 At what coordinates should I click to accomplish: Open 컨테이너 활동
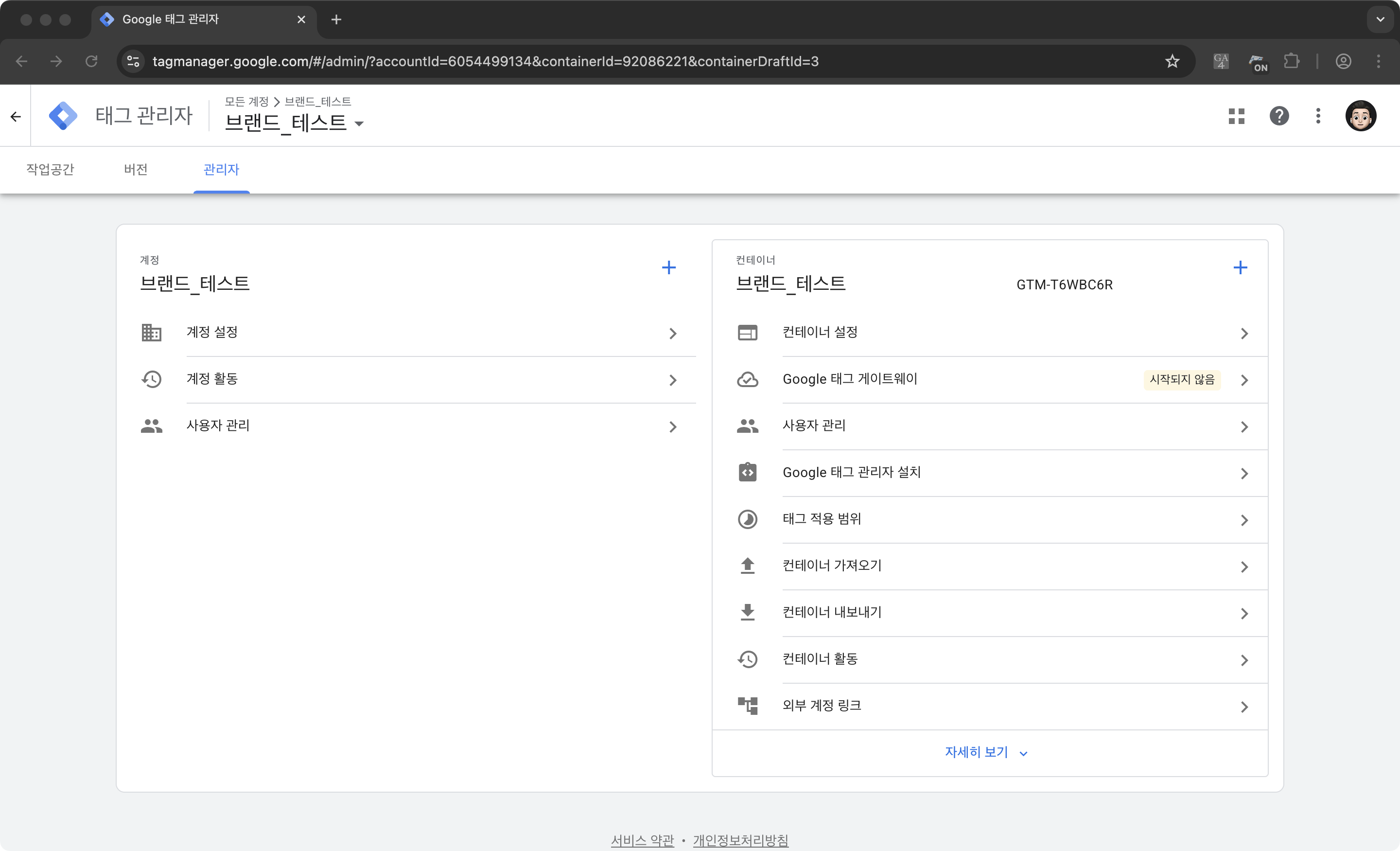tap(990, 659)
